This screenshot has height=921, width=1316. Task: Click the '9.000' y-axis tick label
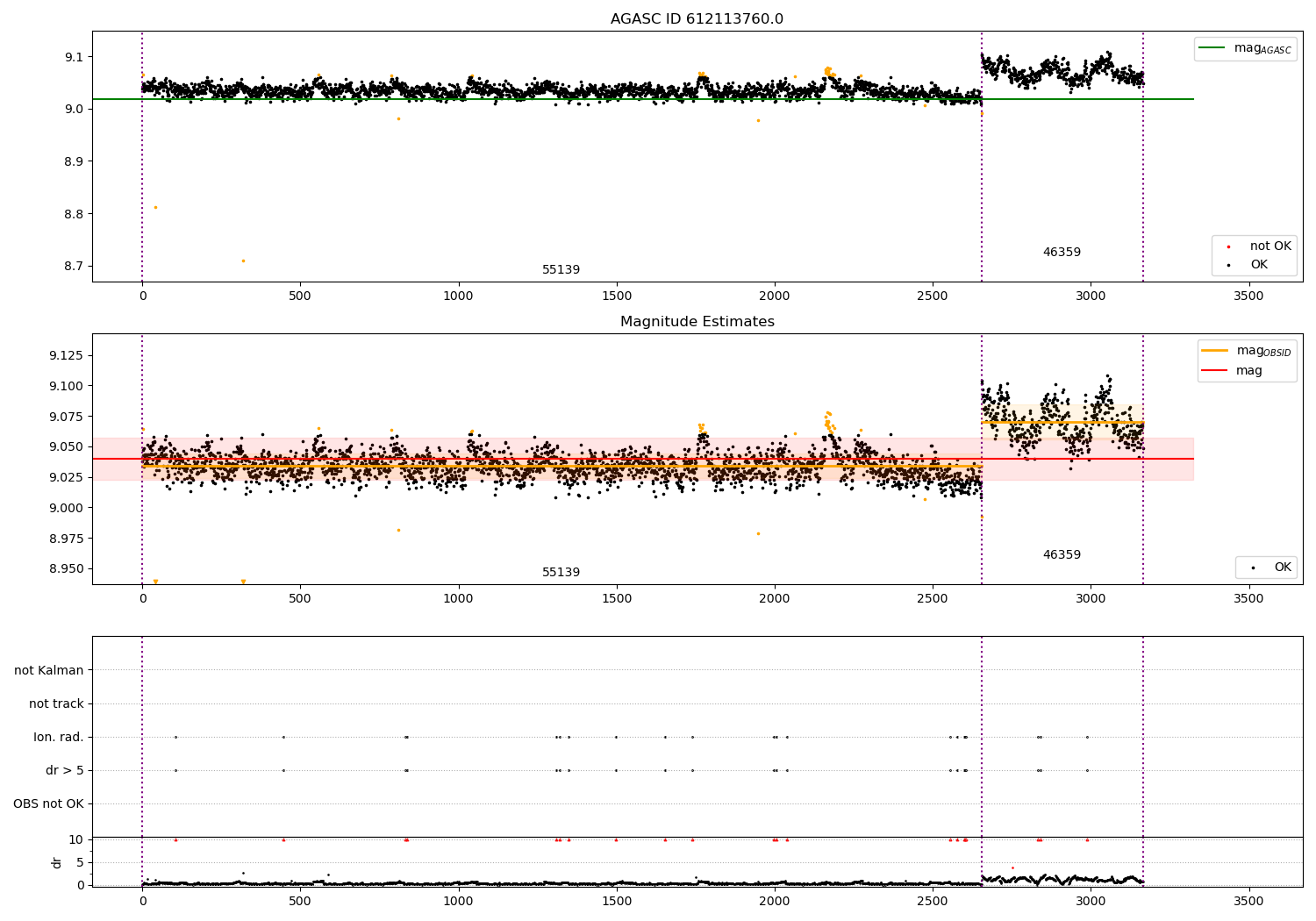point(67,508)
